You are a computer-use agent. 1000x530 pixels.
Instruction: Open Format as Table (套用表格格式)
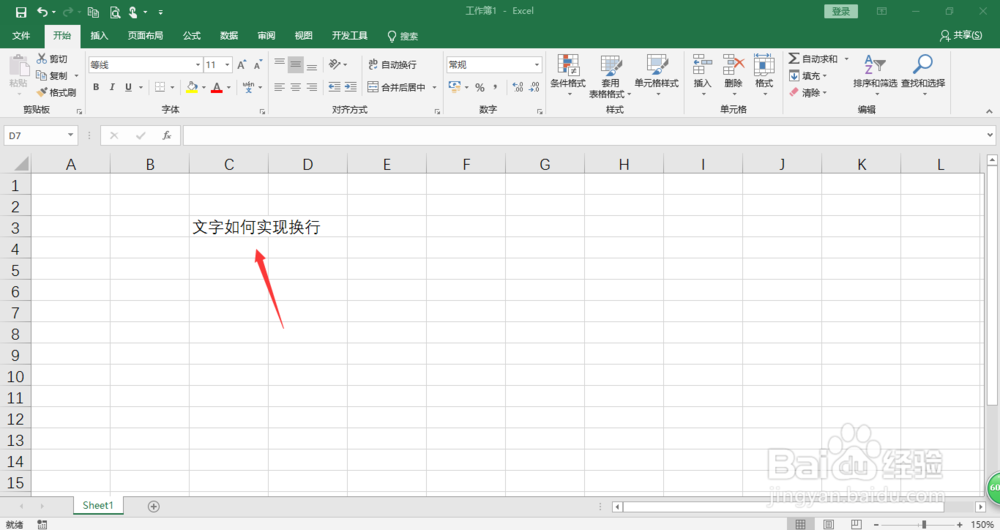610,76
